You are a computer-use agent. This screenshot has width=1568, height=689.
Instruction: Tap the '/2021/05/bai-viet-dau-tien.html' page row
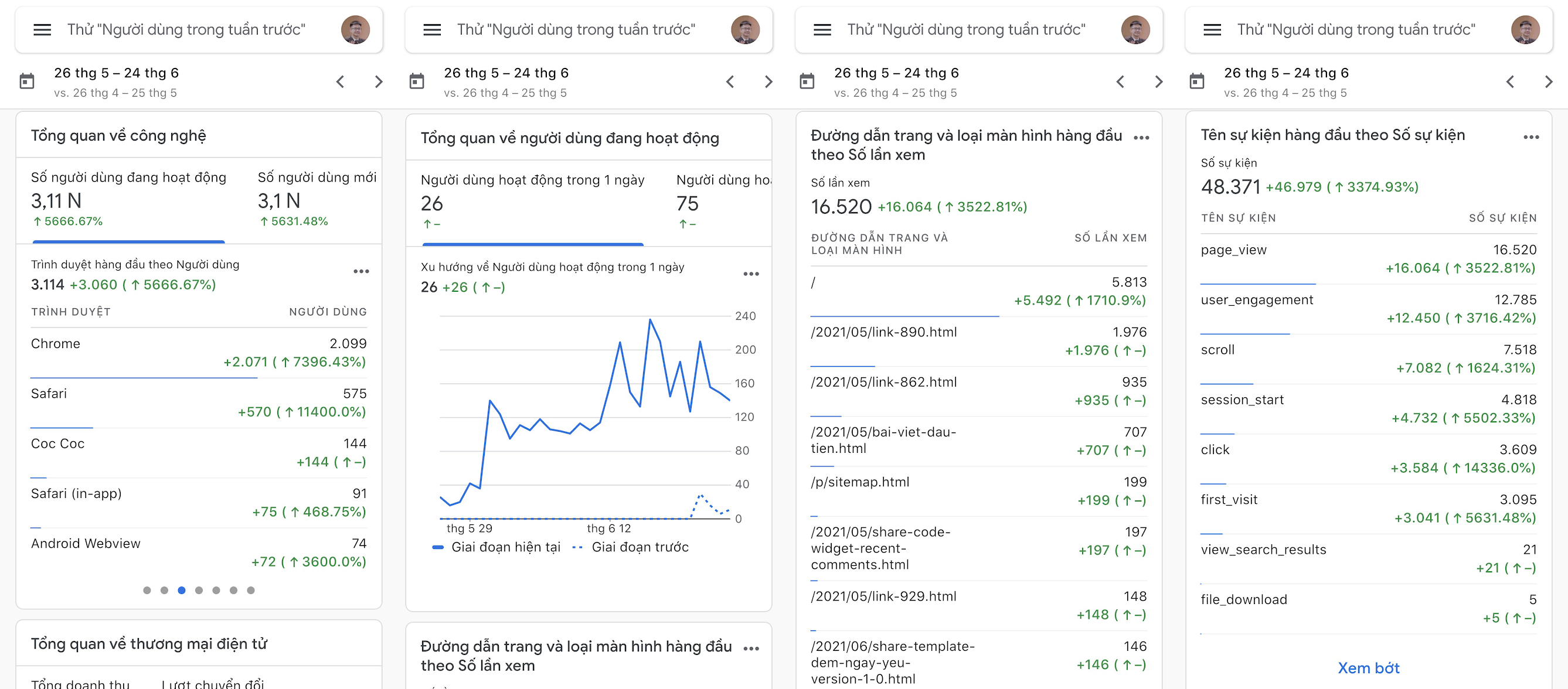(x=979, y=441)
